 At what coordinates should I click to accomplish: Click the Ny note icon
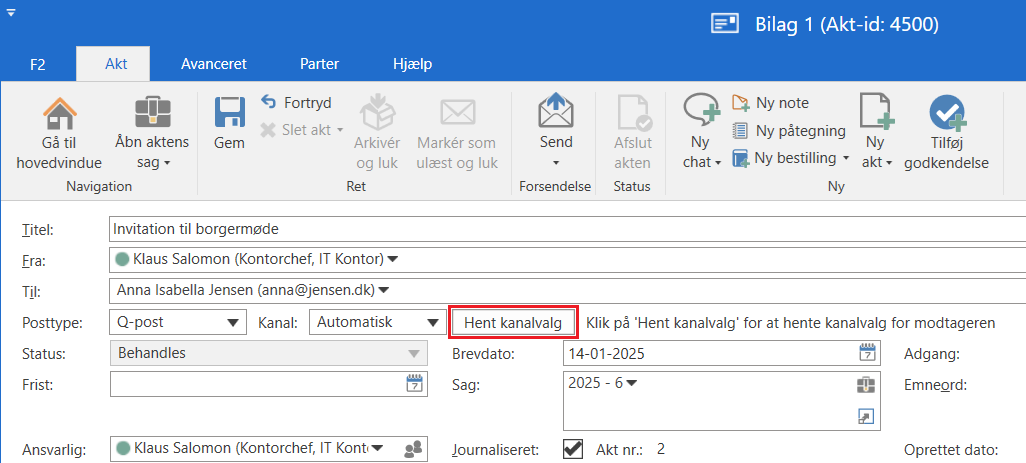click(x=741, y=103)
